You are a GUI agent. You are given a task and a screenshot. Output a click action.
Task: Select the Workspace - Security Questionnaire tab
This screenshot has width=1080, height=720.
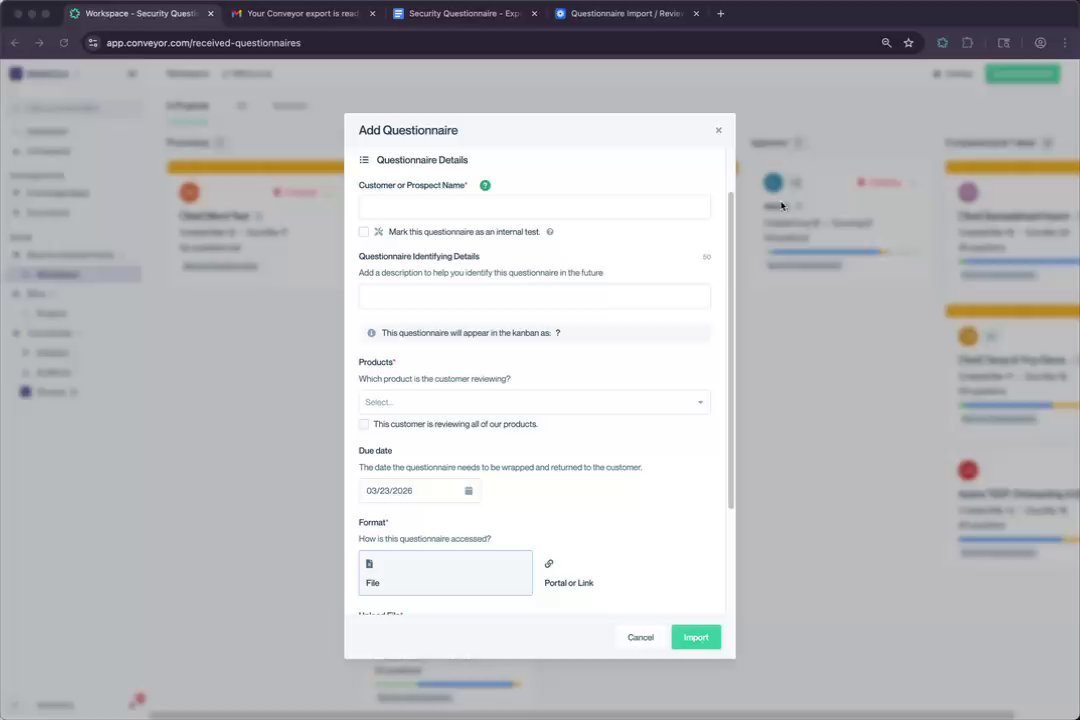click(x=141, y=13)
